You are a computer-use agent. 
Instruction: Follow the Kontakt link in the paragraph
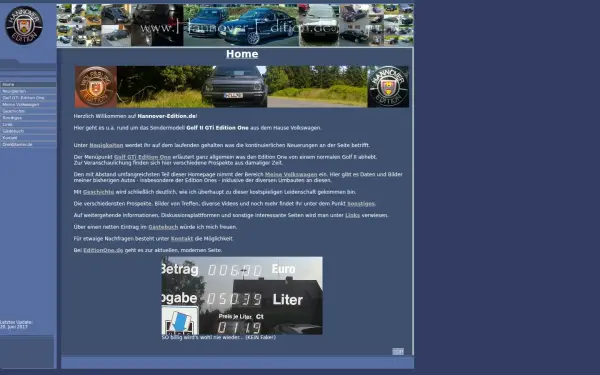coord(182,239)
